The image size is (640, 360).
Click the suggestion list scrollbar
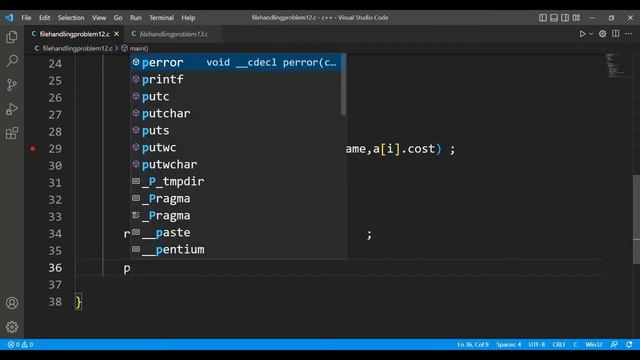click(344, 85)
